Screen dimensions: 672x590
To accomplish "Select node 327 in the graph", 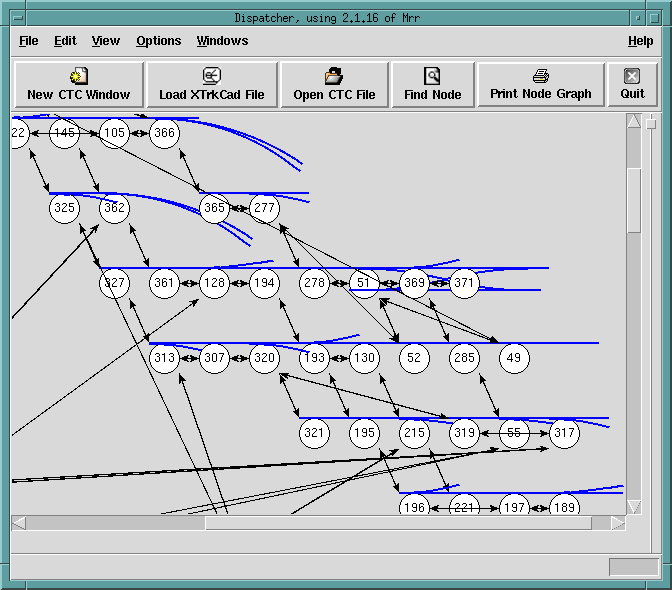I will (x=114, y=283).
